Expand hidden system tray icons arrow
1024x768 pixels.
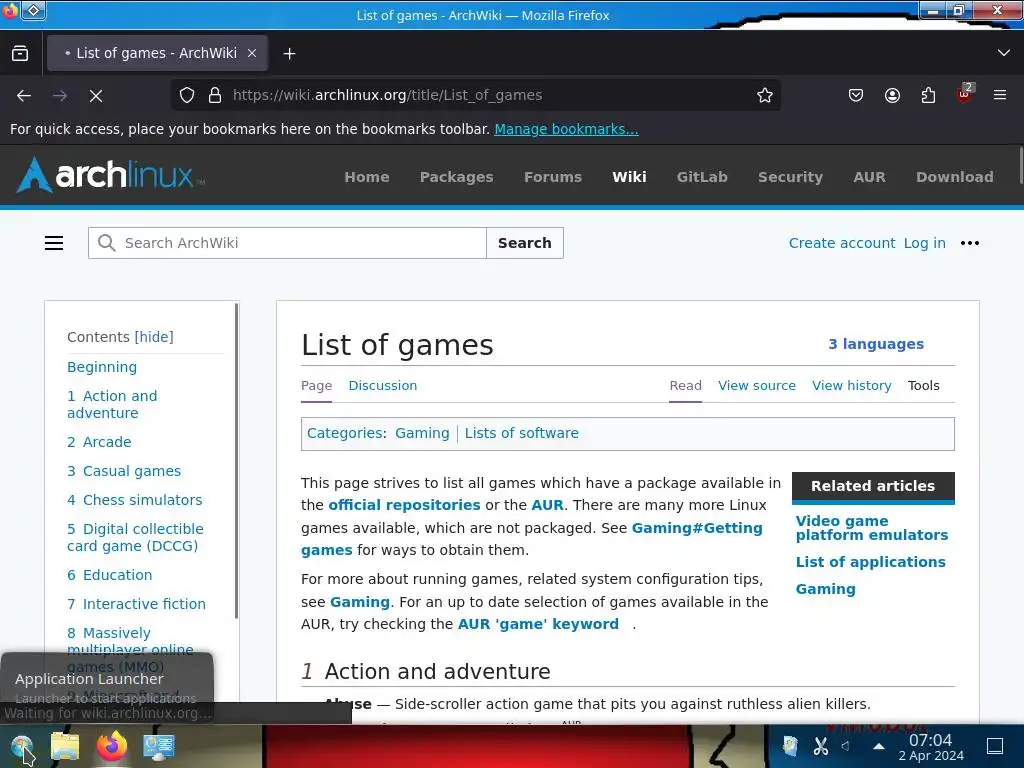[x=879, y=746]
